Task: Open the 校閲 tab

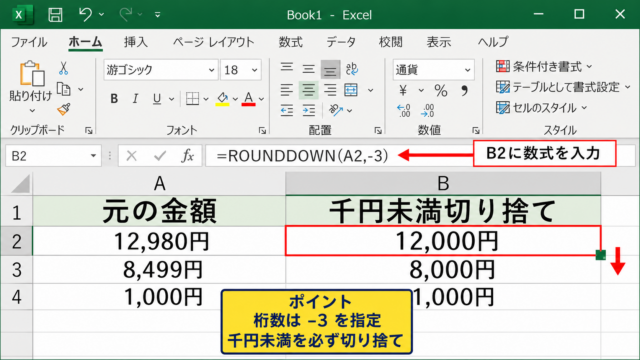Action: point(391,42)
